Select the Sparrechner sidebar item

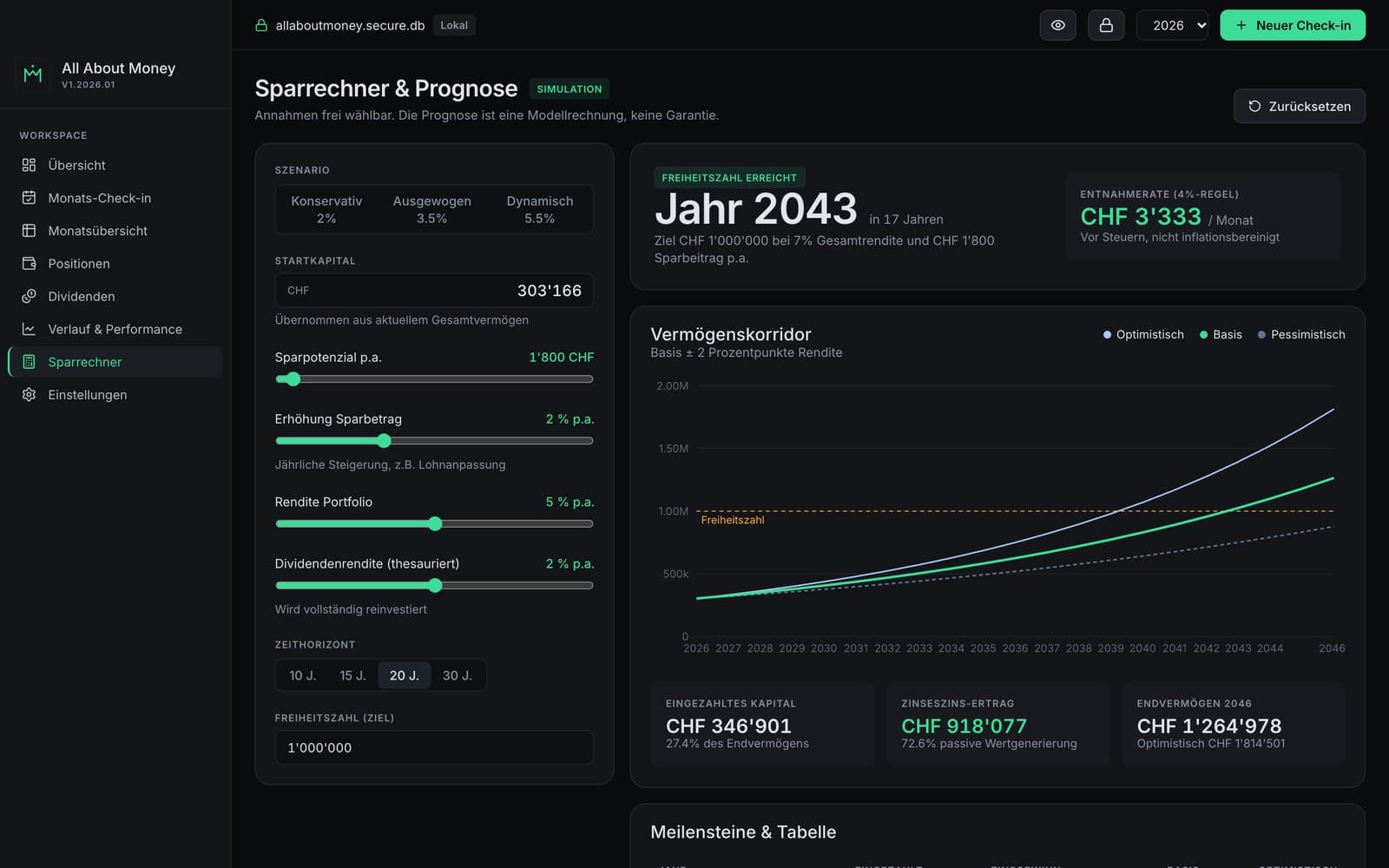click(115, 362)
